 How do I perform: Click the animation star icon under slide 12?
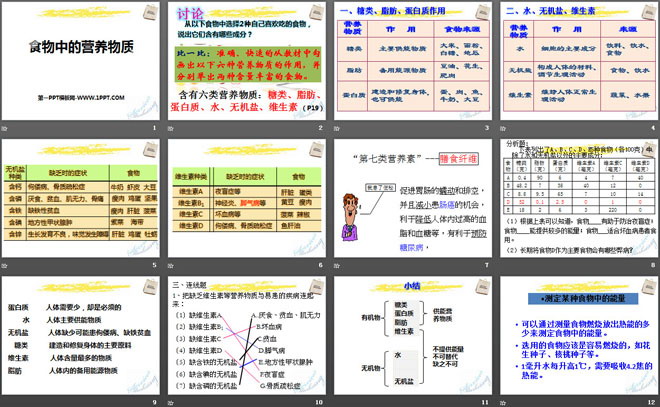pyautogui.click(x=501, y=401)
